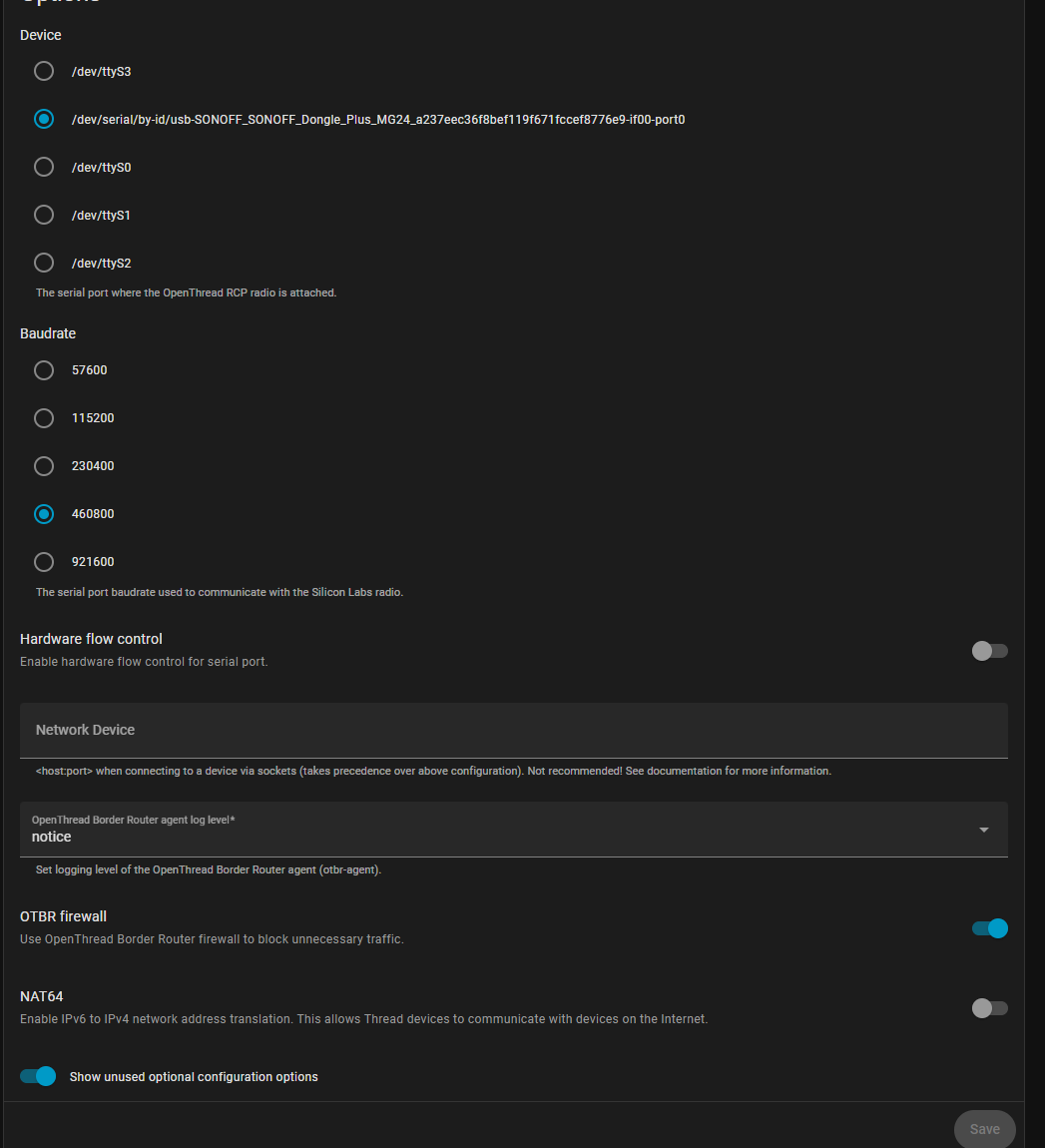
Task: Click the NAT64 option label
Action: coord(42,996)
